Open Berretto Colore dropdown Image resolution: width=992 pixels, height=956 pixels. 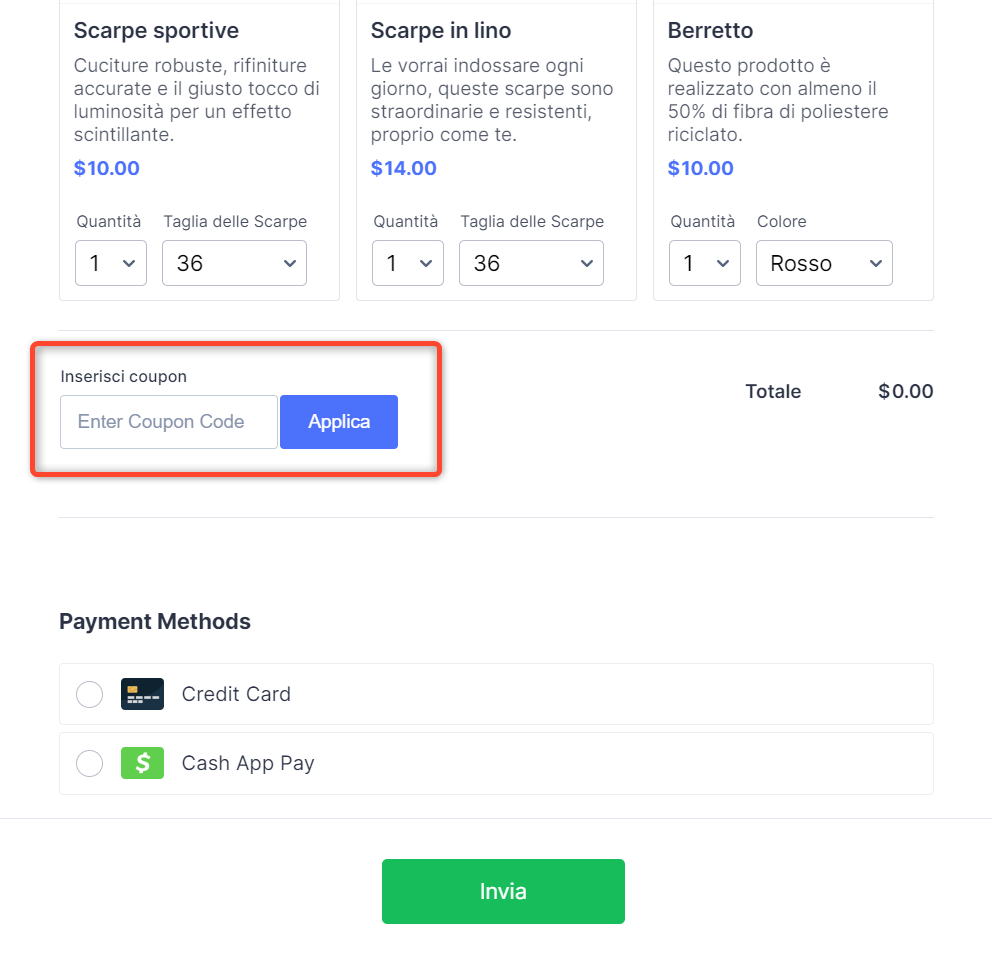(x=824, y=263)
